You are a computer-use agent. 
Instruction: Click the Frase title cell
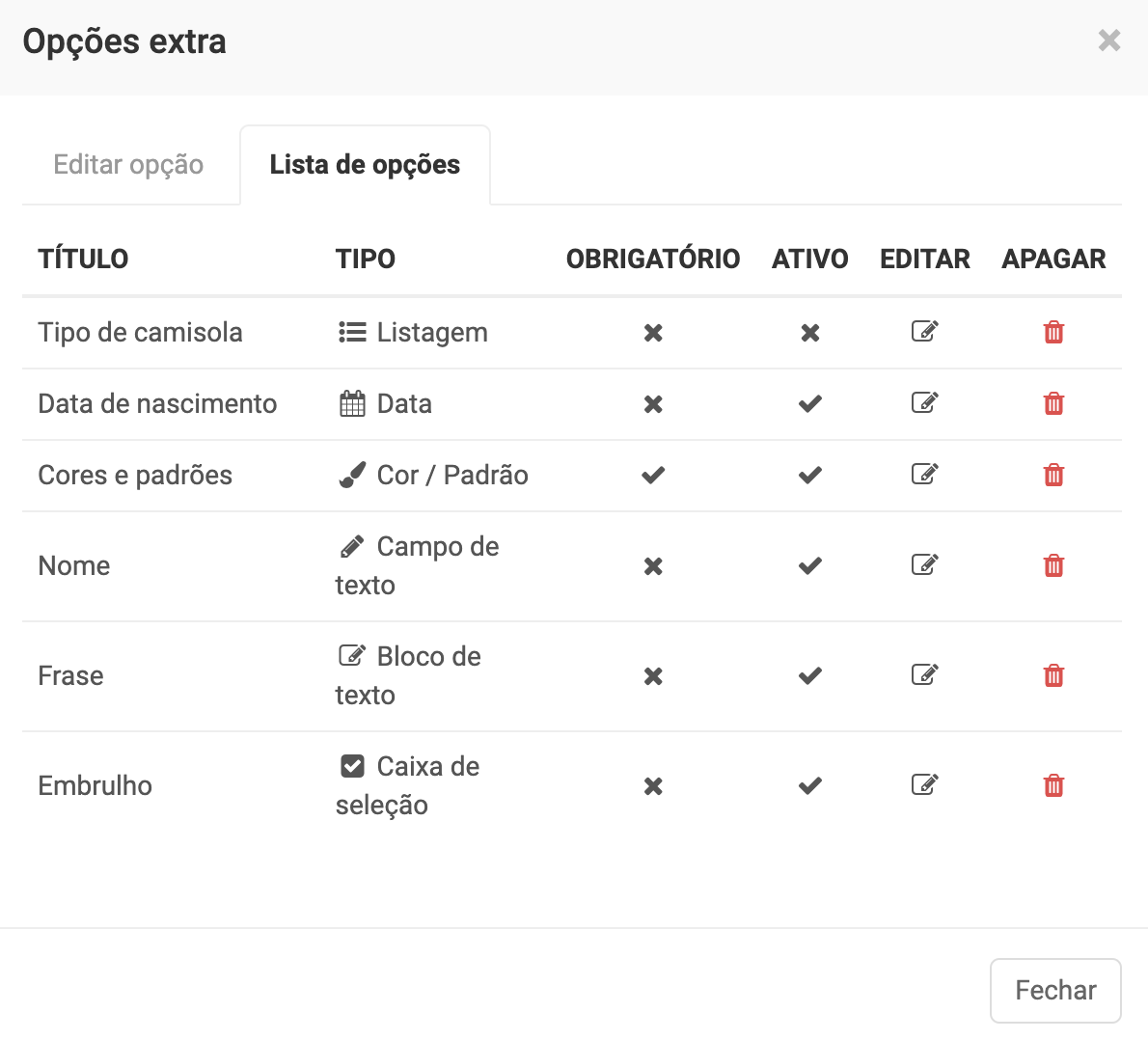click(70, 675)
